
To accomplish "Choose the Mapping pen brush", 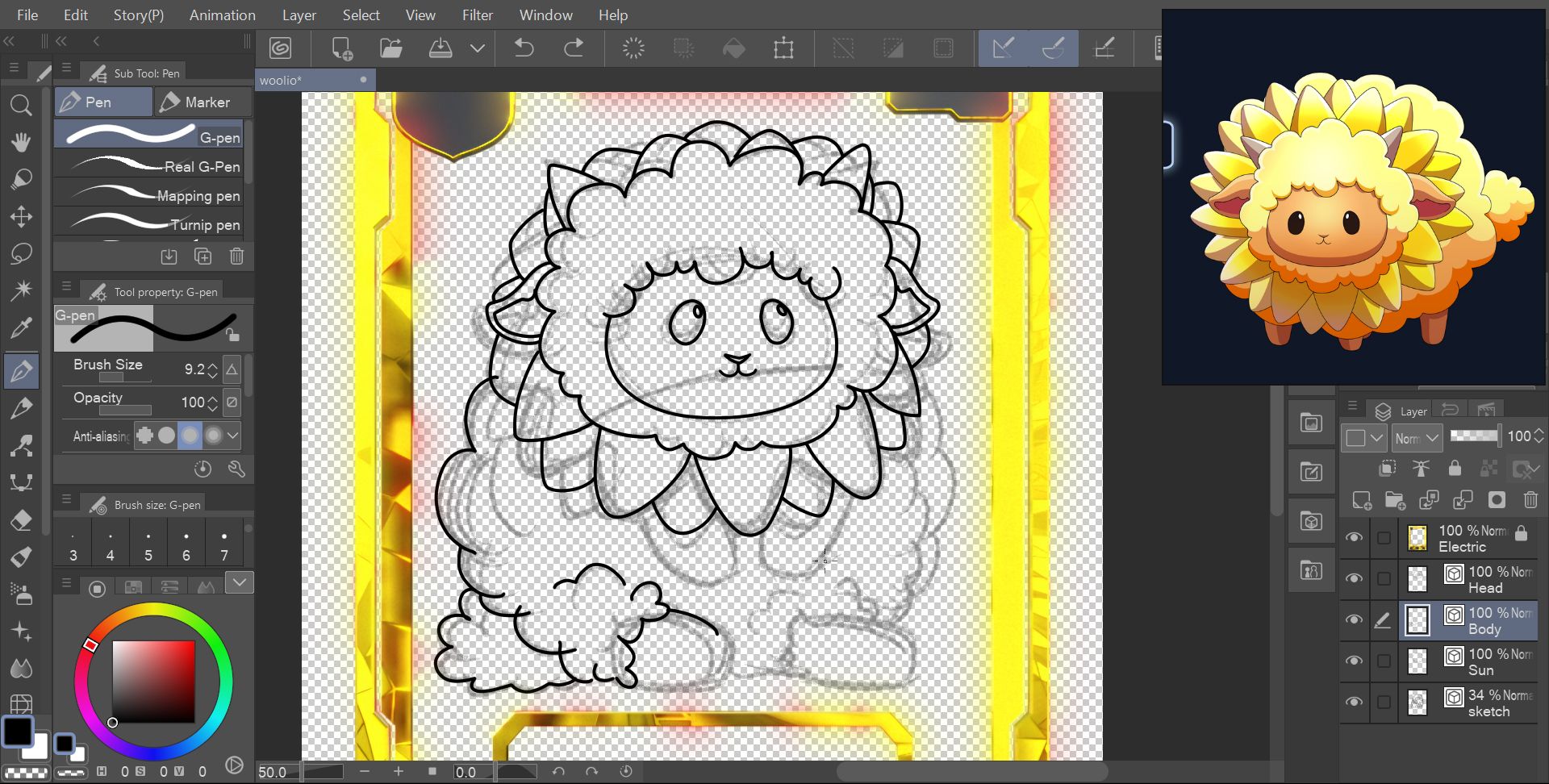I will (149, 196).
